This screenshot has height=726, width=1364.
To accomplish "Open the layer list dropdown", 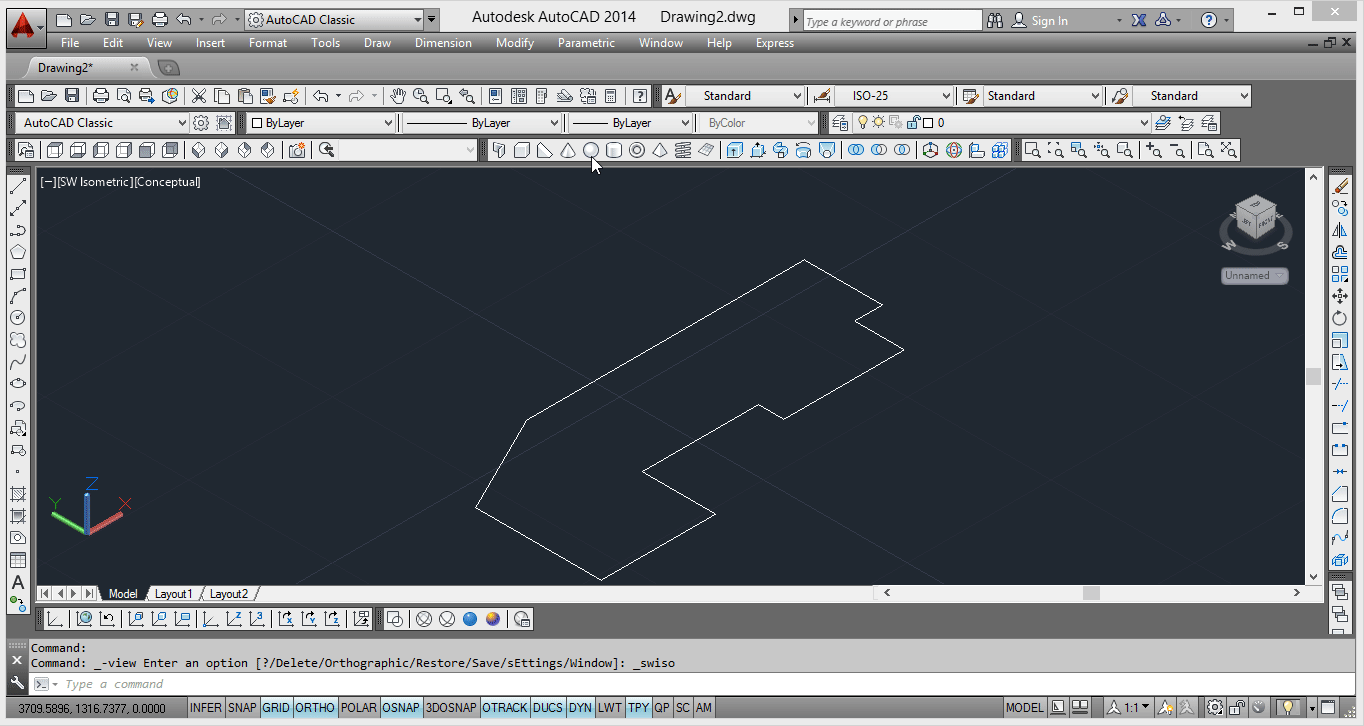I will 1143,123.
